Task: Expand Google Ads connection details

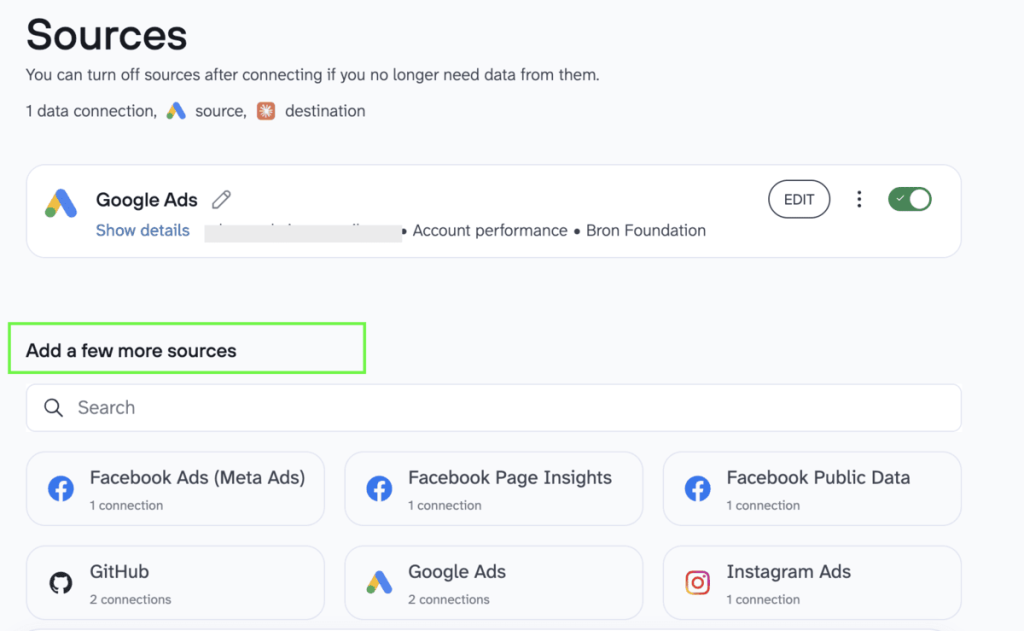Action: pyautogui.click(x=142, y=230)
